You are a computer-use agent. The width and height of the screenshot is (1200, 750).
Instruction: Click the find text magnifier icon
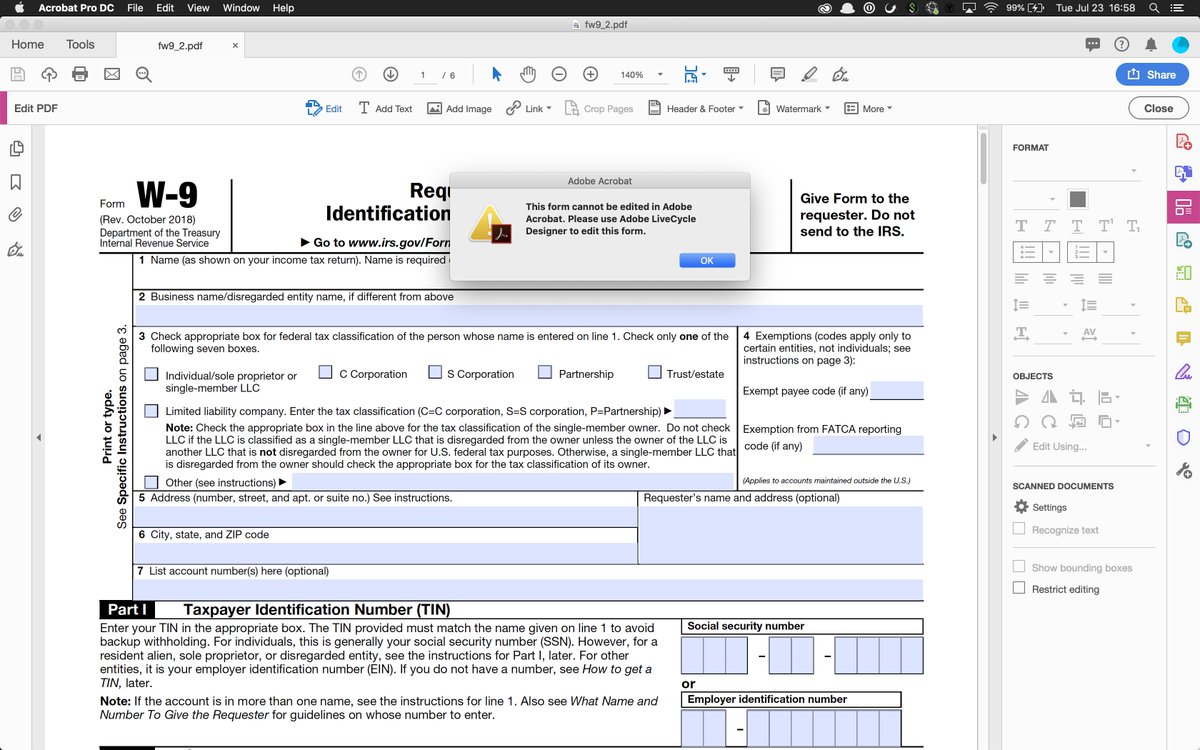point(143,74)
